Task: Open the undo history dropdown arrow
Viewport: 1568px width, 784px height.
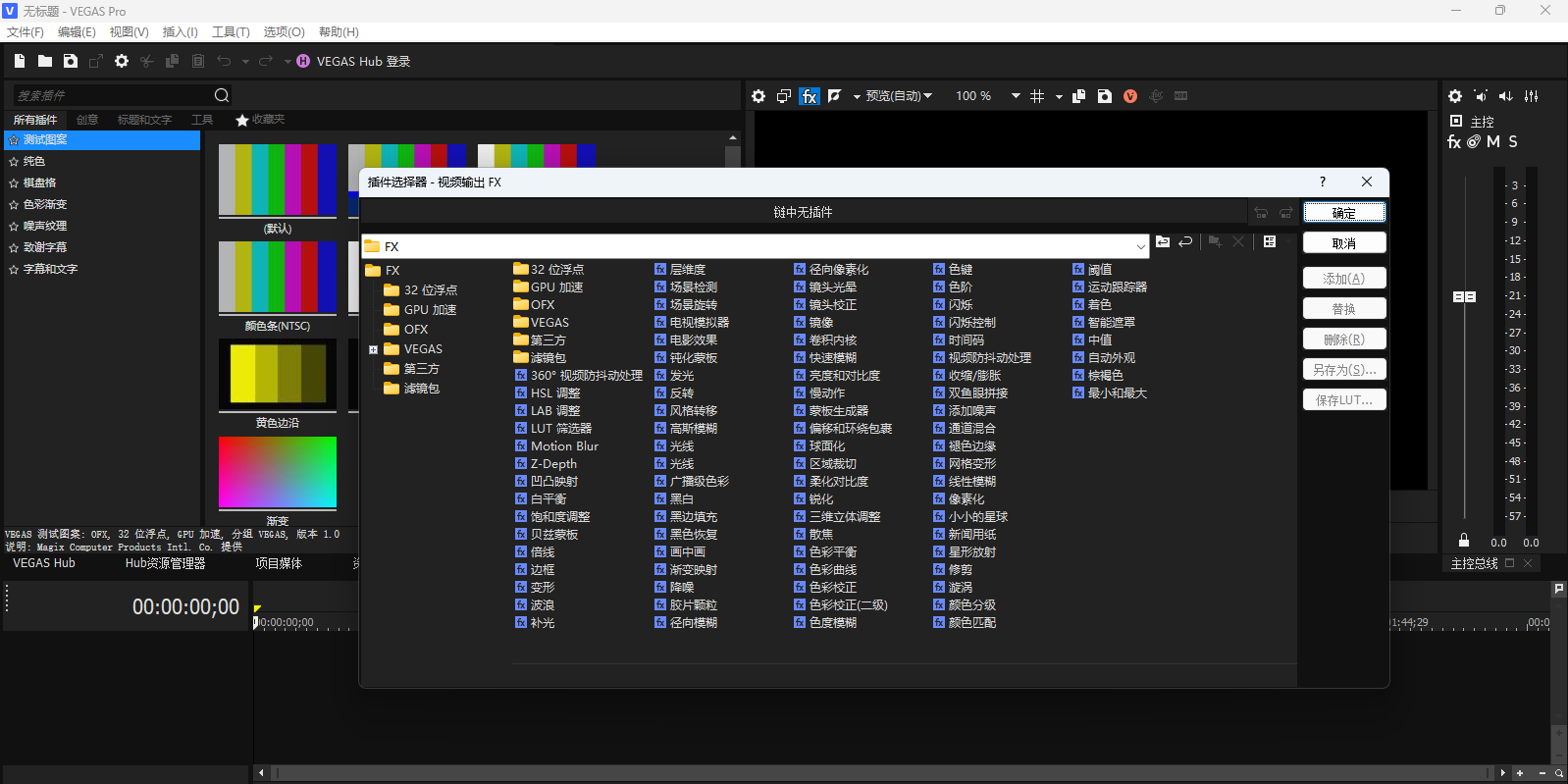Action: click(x=245, y=62)
